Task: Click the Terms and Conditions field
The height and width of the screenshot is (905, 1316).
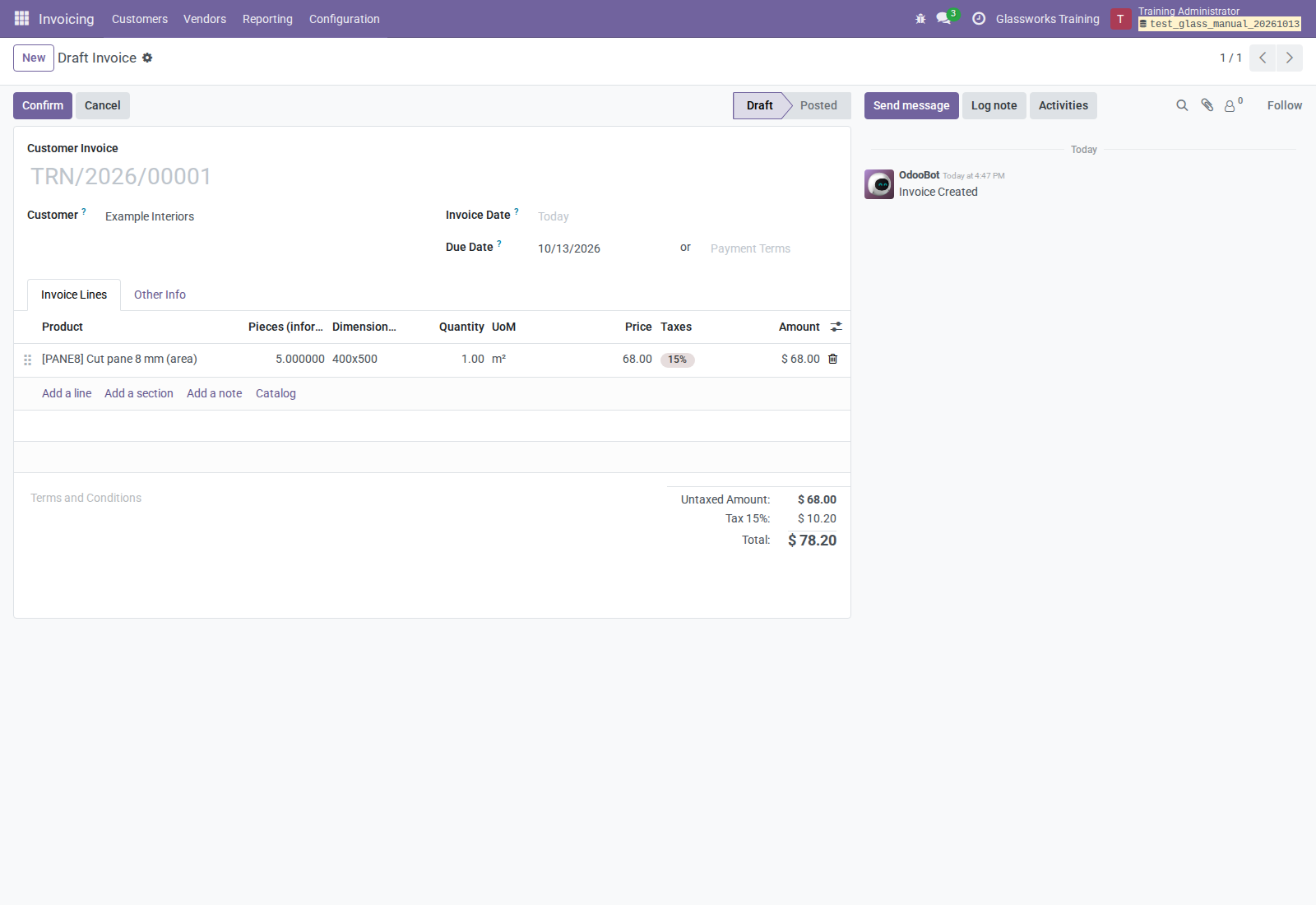Action: (341, 498)
